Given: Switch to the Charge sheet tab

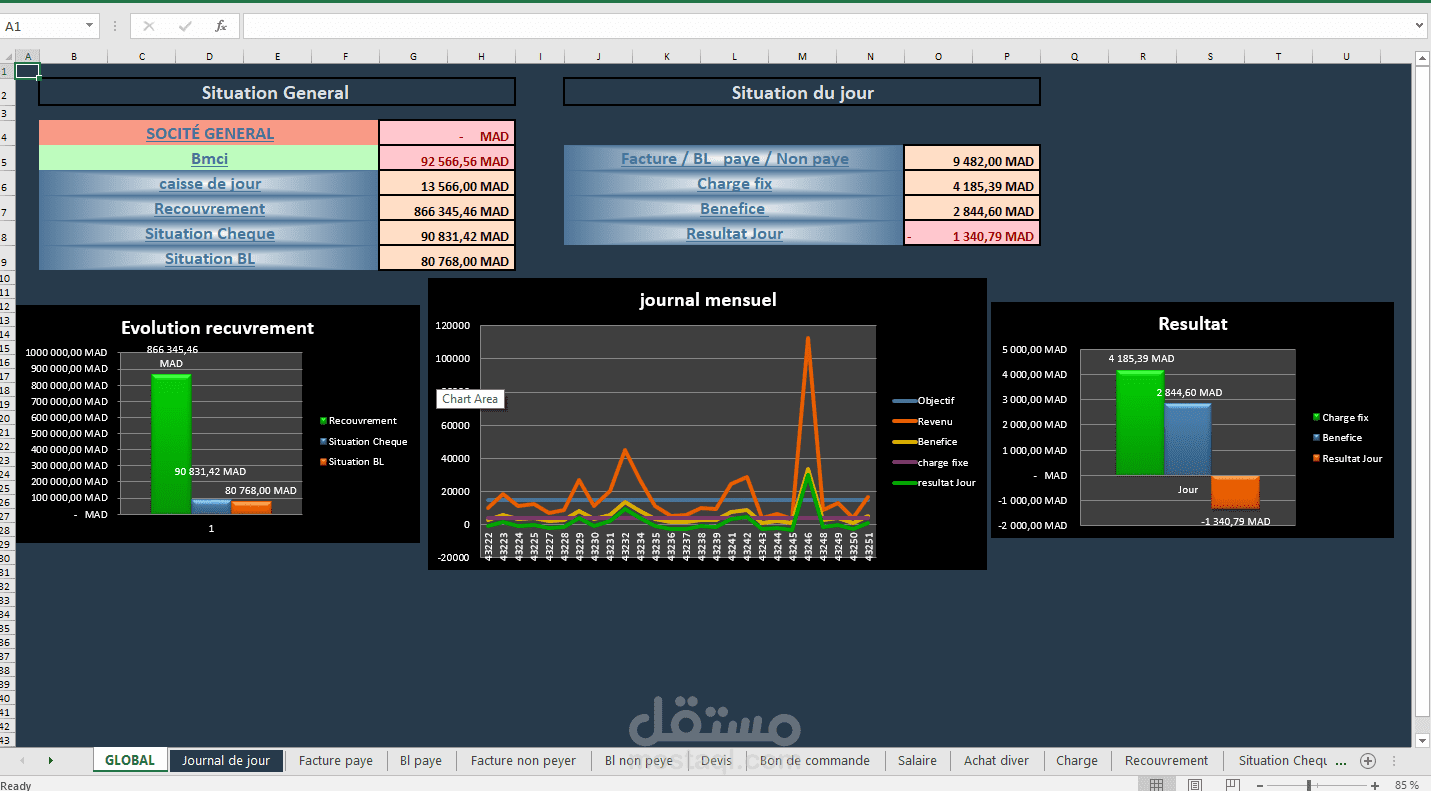Looking at the screenshot, I should click(1077, 760).
